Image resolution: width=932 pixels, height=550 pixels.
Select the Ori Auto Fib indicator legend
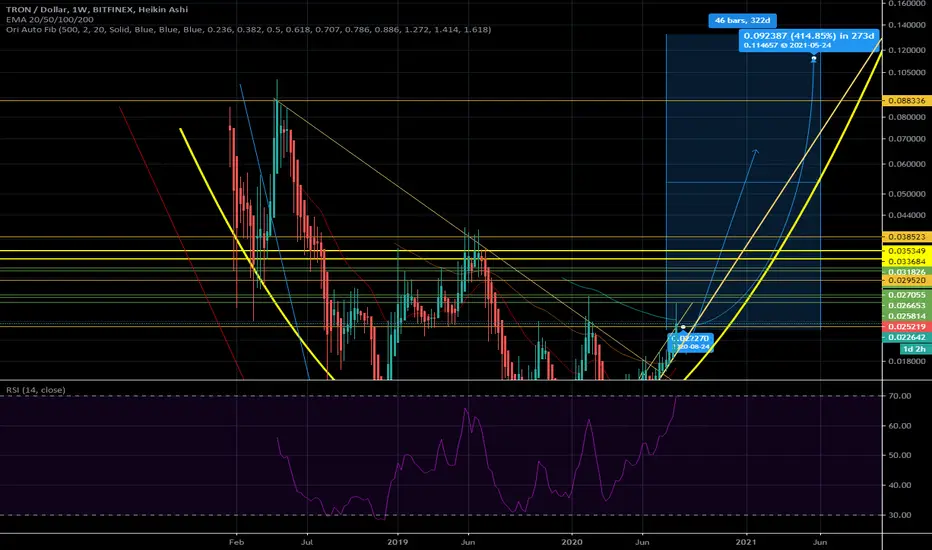tap(248, 29)
